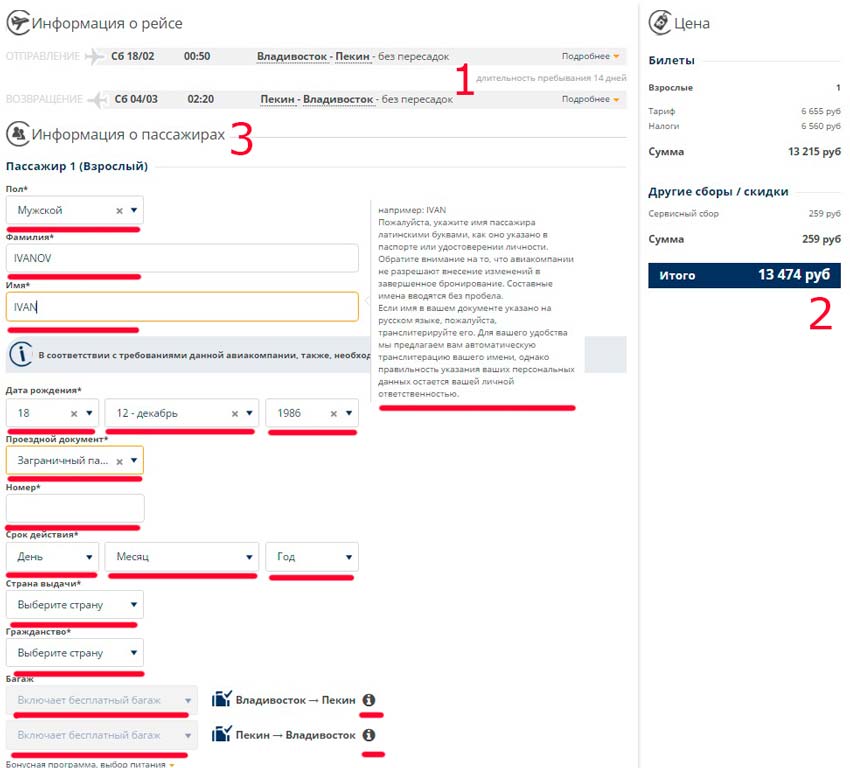Clear the birth month 12 - декабрь selection
This screenshot has height=768, width=850.
[235, 413]
